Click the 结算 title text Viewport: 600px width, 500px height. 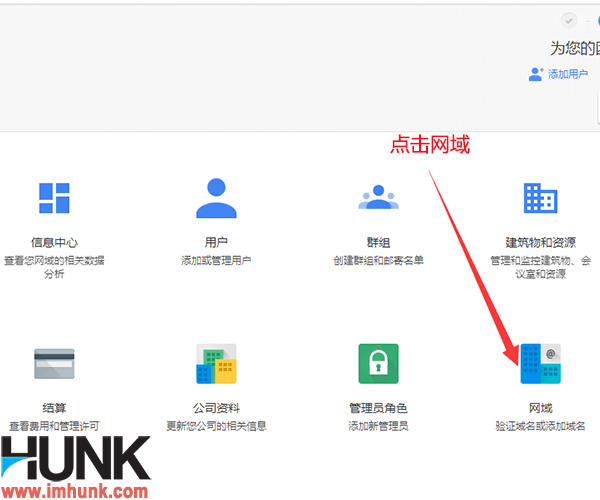54,408
